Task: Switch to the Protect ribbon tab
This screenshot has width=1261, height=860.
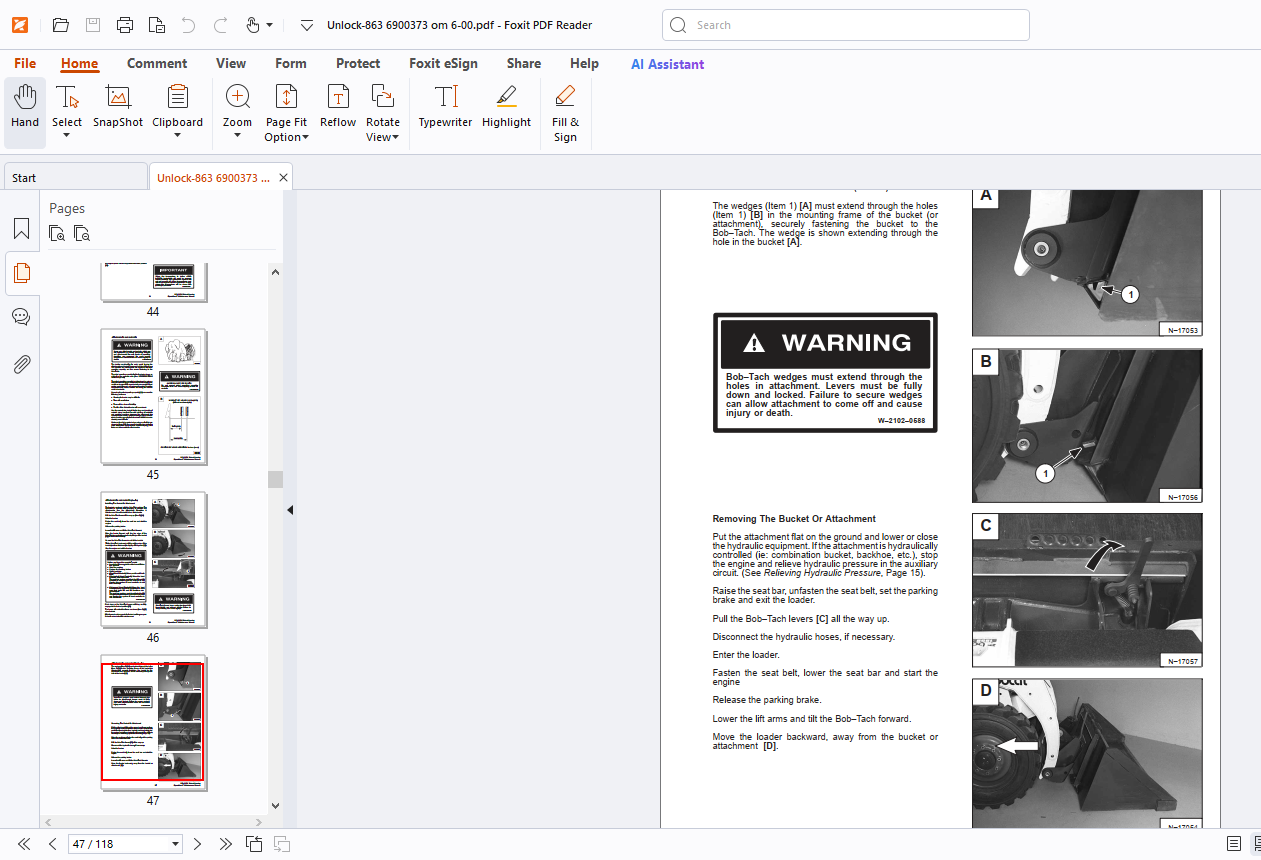Action: point(358,64)
